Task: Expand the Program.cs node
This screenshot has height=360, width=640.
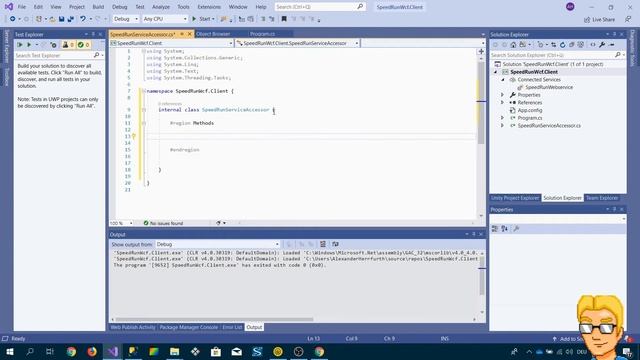Action: pyautogui.click(x=502, y=118)
